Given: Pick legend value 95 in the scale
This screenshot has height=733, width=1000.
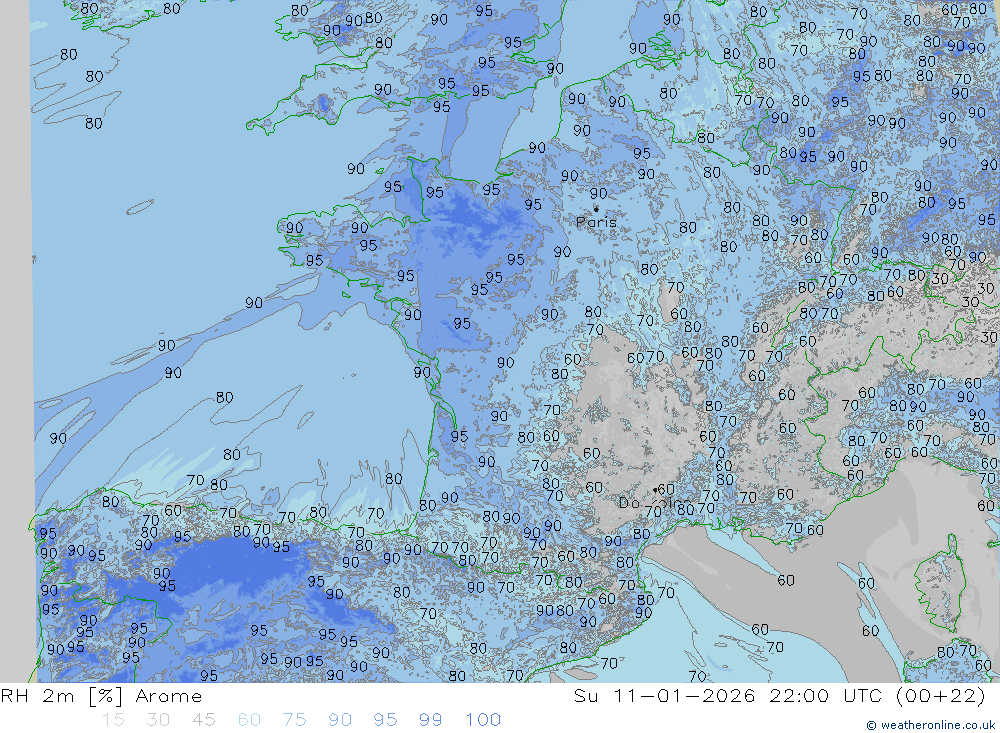Looking at the screenshot, I should click(x=385, y=720).
